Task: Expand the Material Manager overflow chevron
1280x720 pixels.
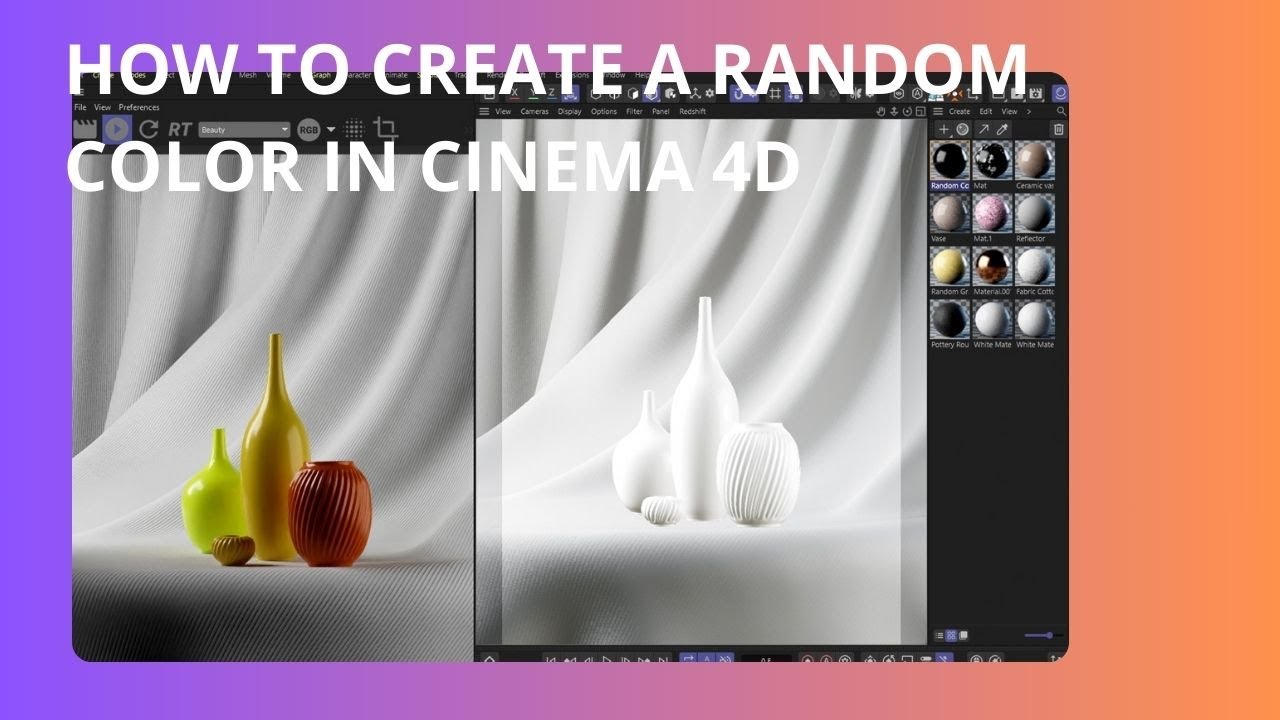Action: pyautogui.click(x=1029, y=111)
